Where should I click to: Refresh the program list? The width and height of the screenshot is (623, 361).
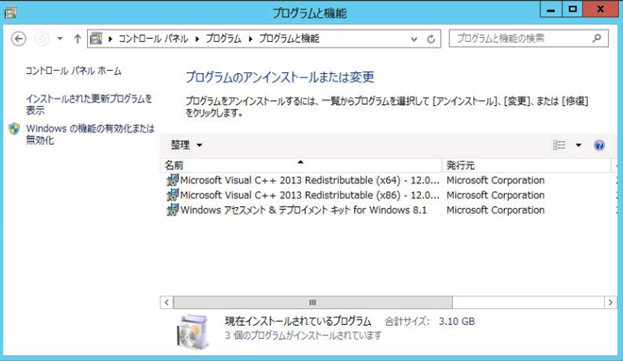coord(431,39)
